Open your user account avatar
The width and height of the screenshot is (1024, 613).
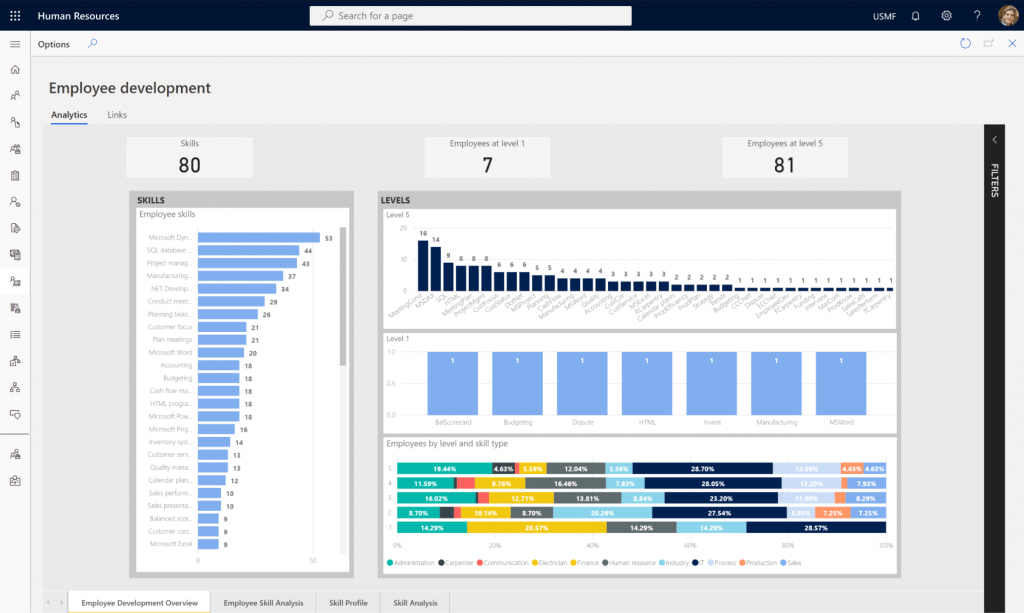tap(1008, 15)
